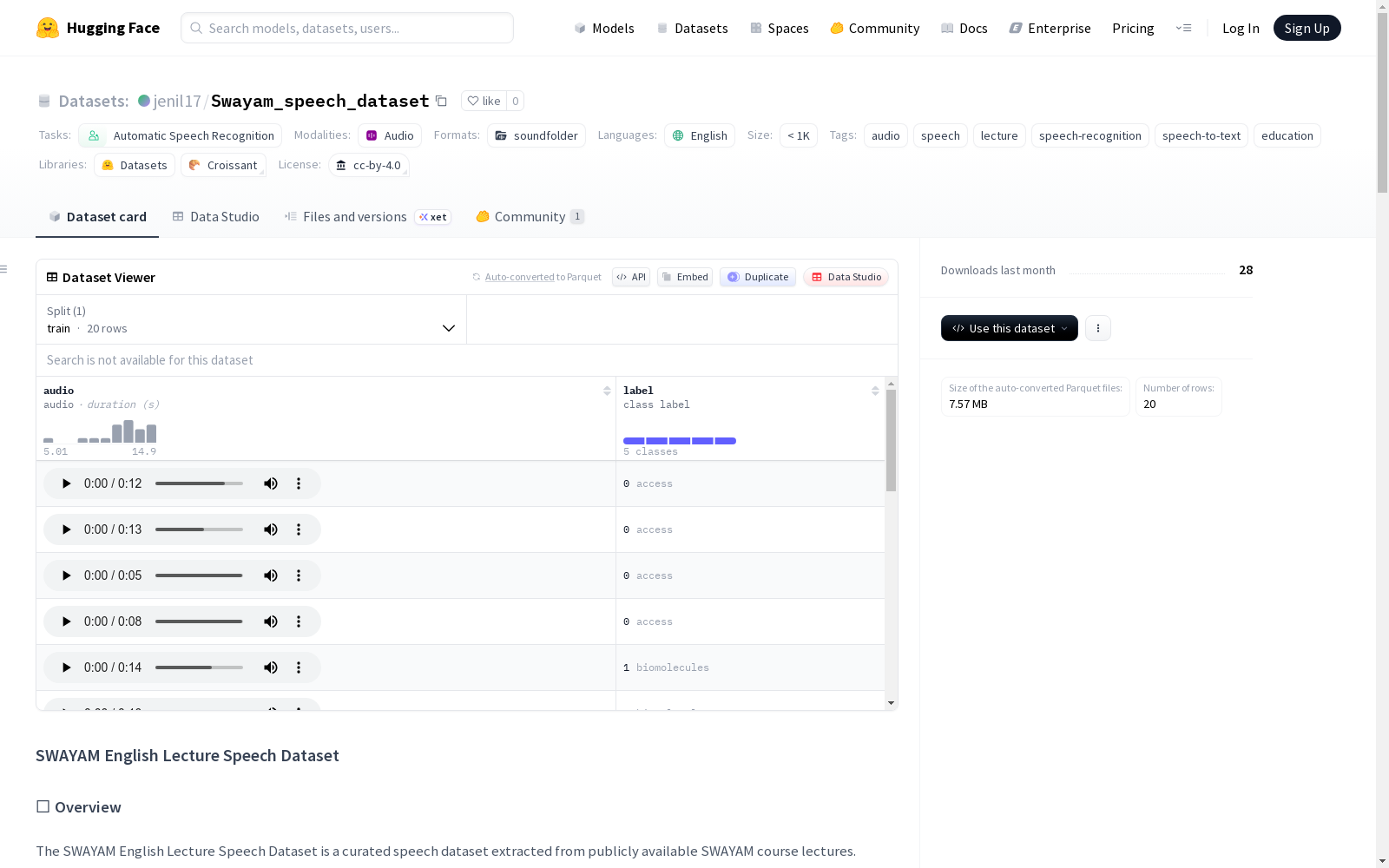Click the Hugging Face logo icon
Image resolution: width=1389 pixels, height=868 pixels.
48,28
